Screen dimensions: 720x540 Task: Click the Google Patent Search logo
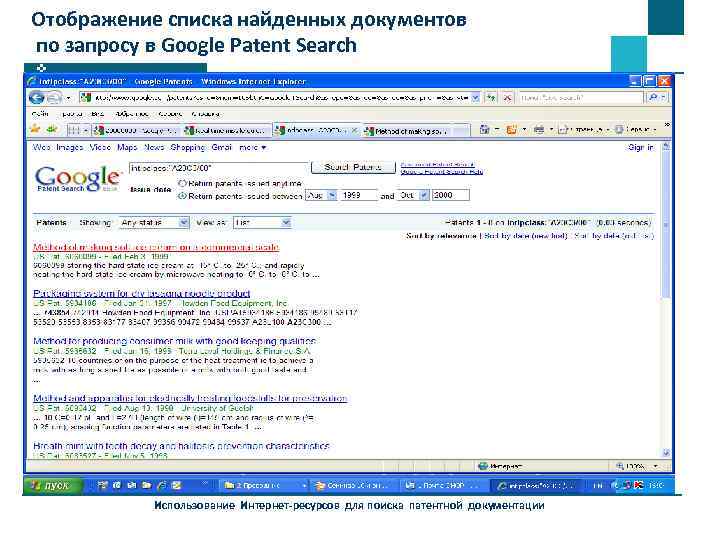coord(78,179)
